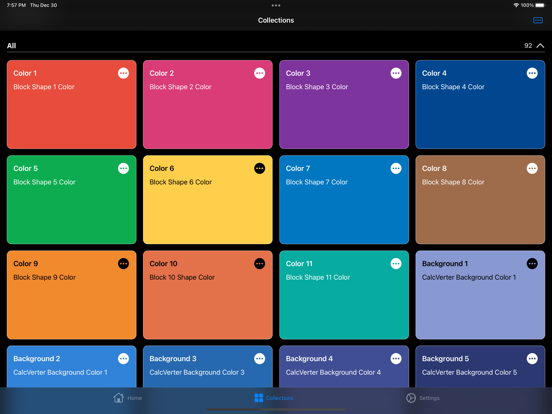Open more options on Color 4 card
Screen dimensions: 552x414
(532, 73)
